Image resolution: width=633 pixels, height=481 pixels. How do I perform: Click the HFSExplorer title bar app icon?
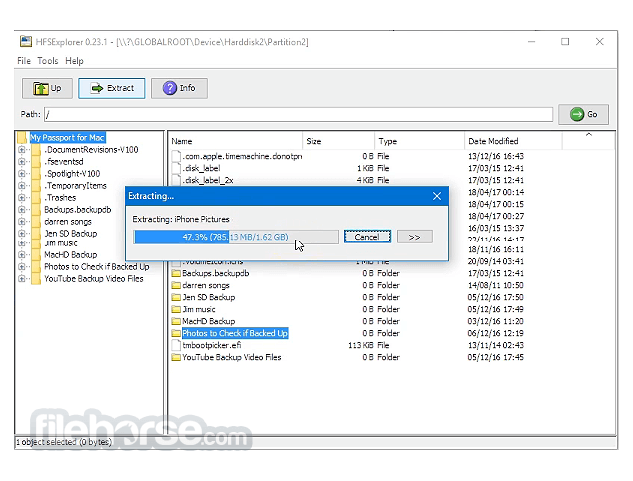(x=26, y=42)
